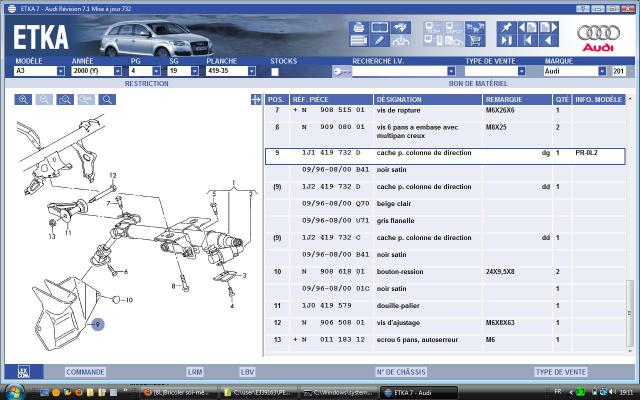Click the list icon below the printer

point(358,40)
